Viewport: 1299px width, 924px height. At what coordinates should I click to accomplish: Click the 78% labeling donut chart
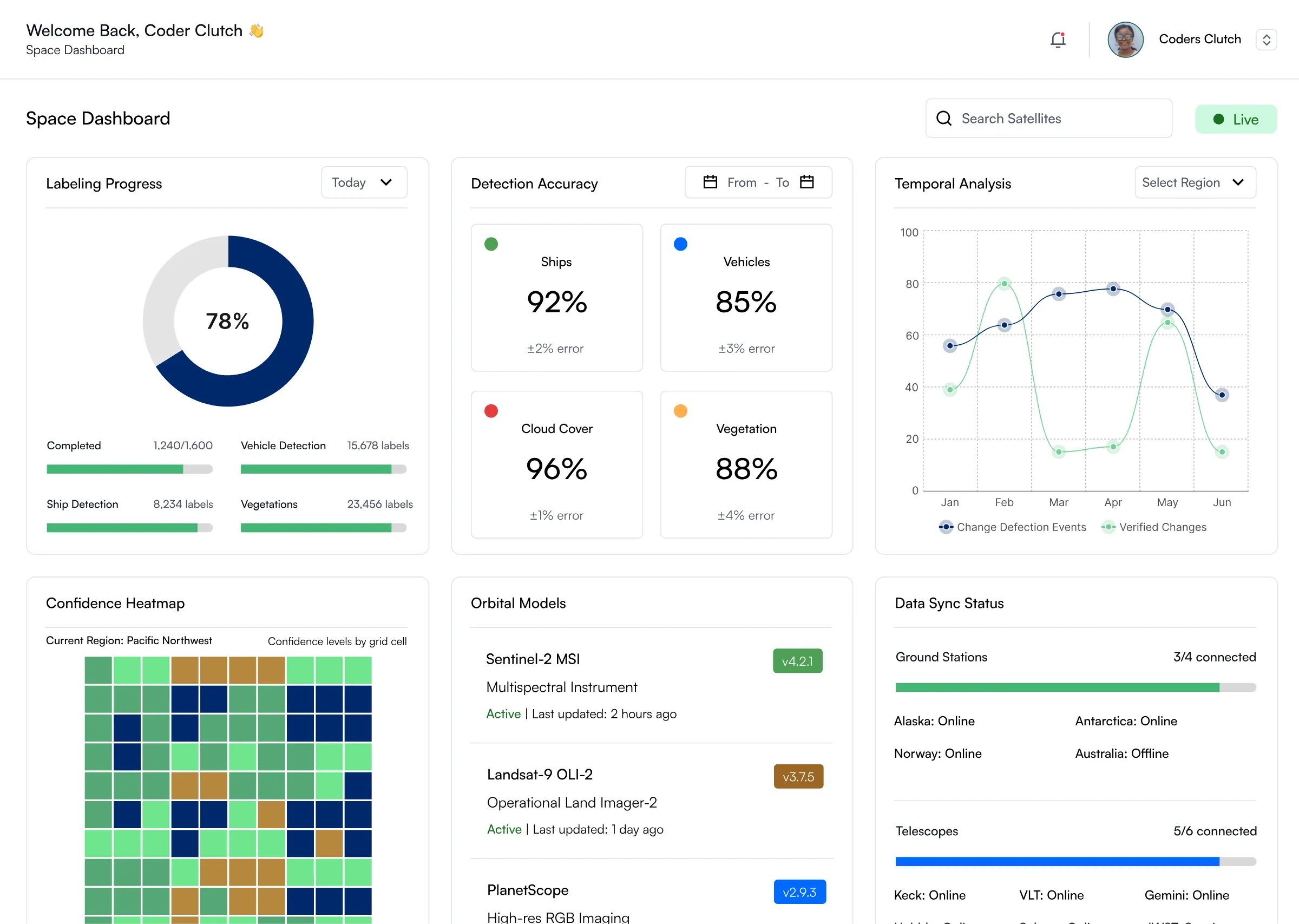[228, 321]
